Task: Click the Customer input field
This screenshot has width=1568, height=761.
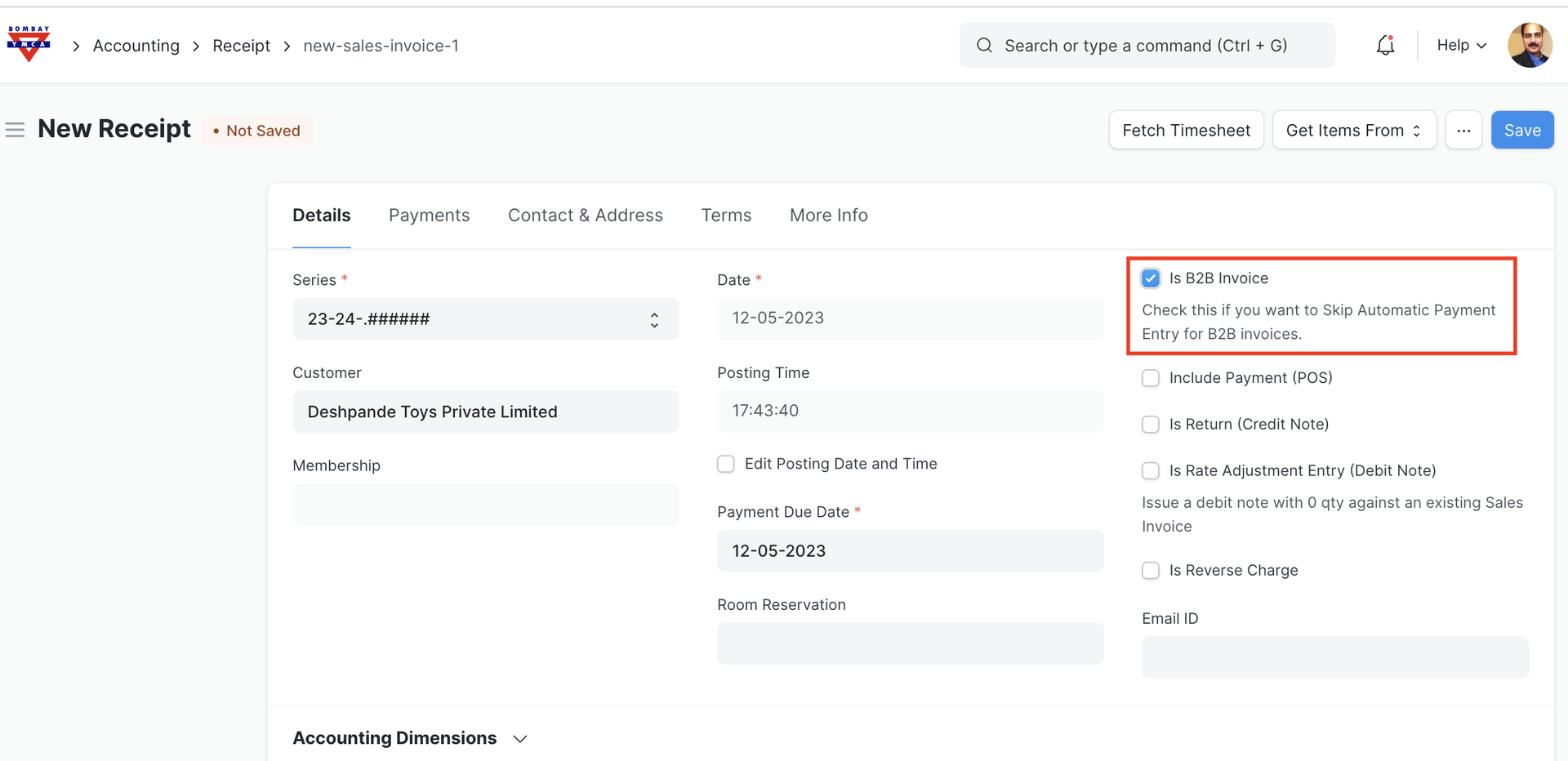Action: 485,412
